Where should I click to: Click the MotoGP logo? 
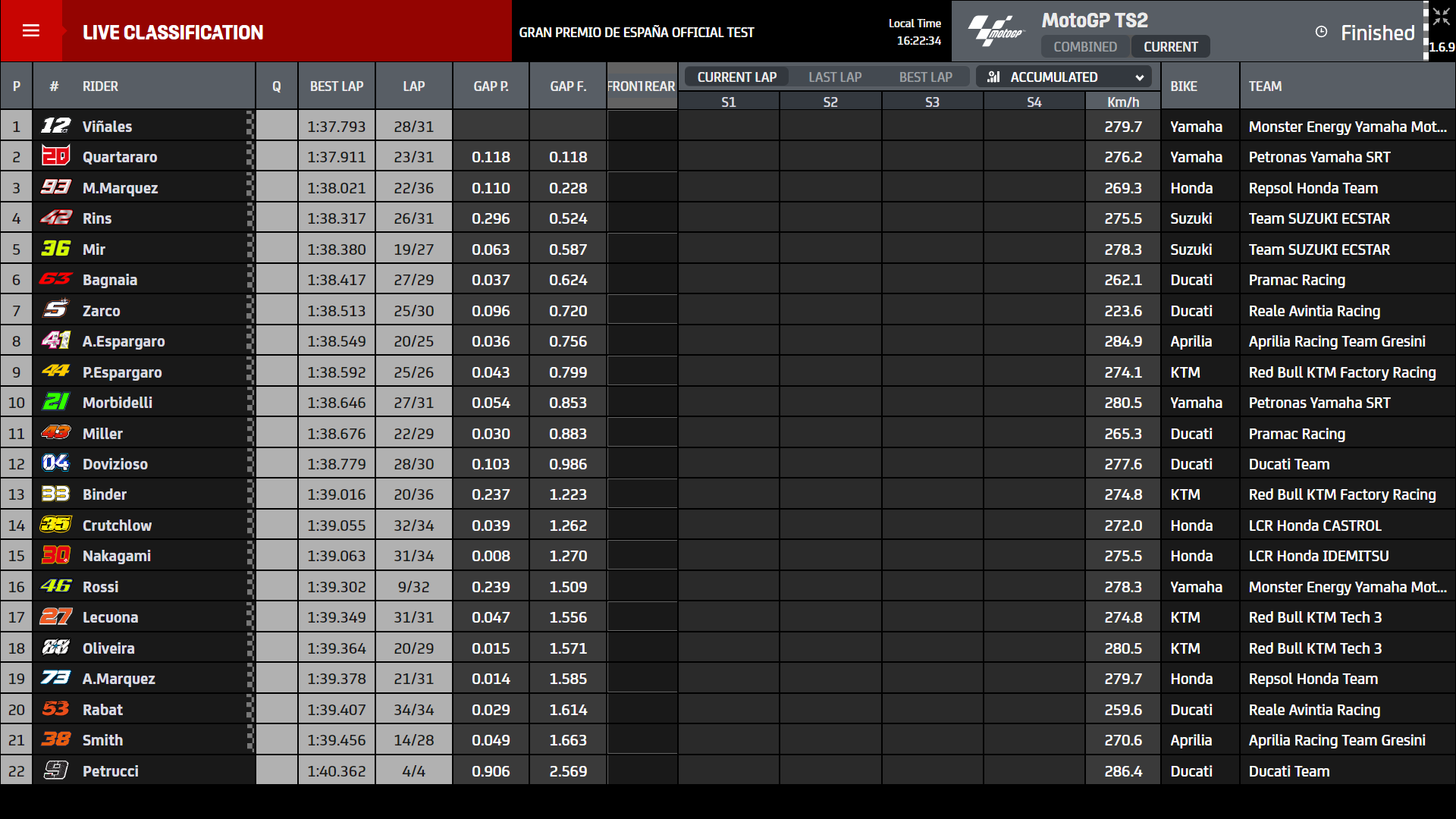(996, 31)
